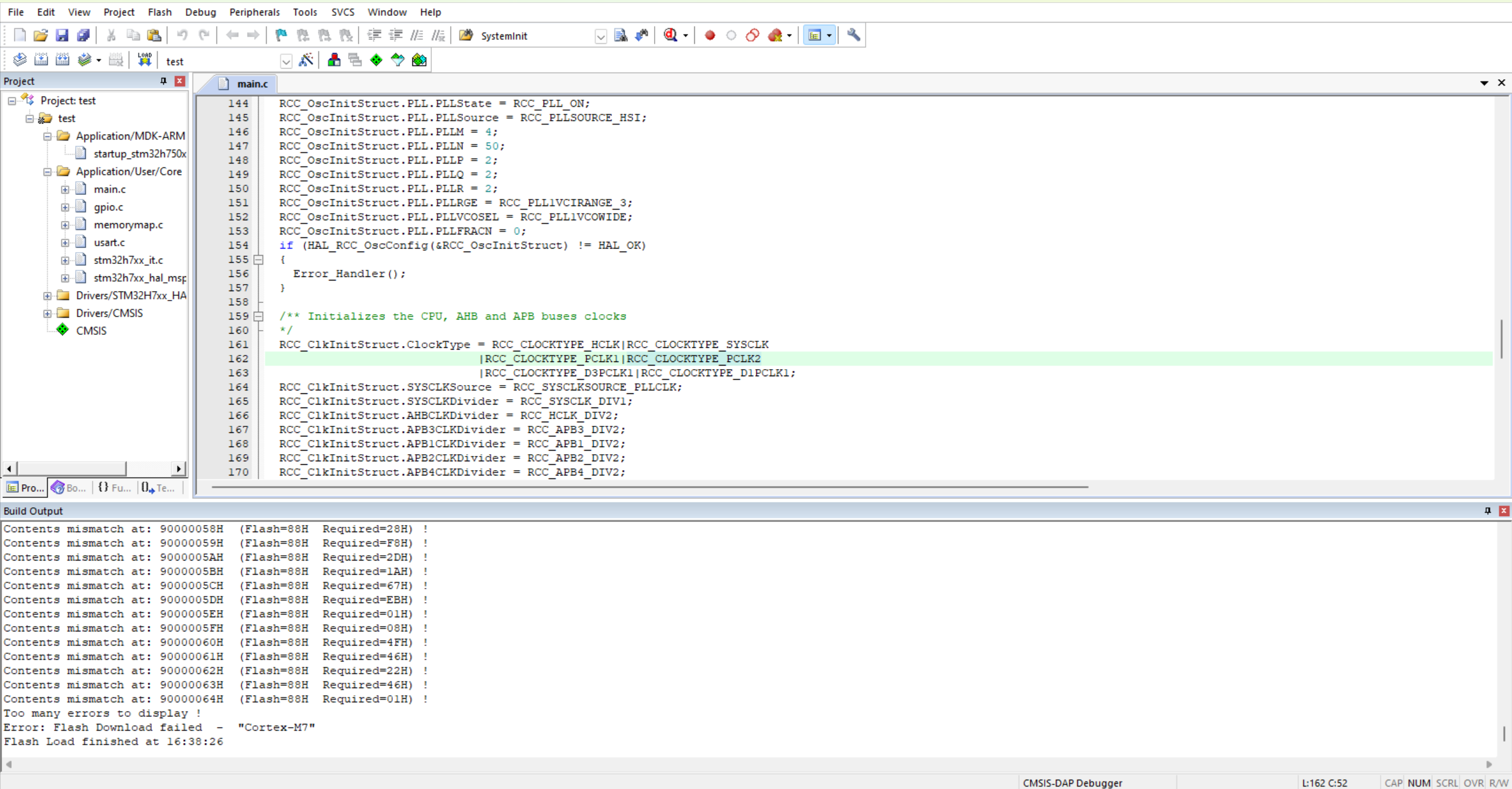The image size is (1512, 789).
Task: Translate the current file
Action: click(x=19, y=60)
